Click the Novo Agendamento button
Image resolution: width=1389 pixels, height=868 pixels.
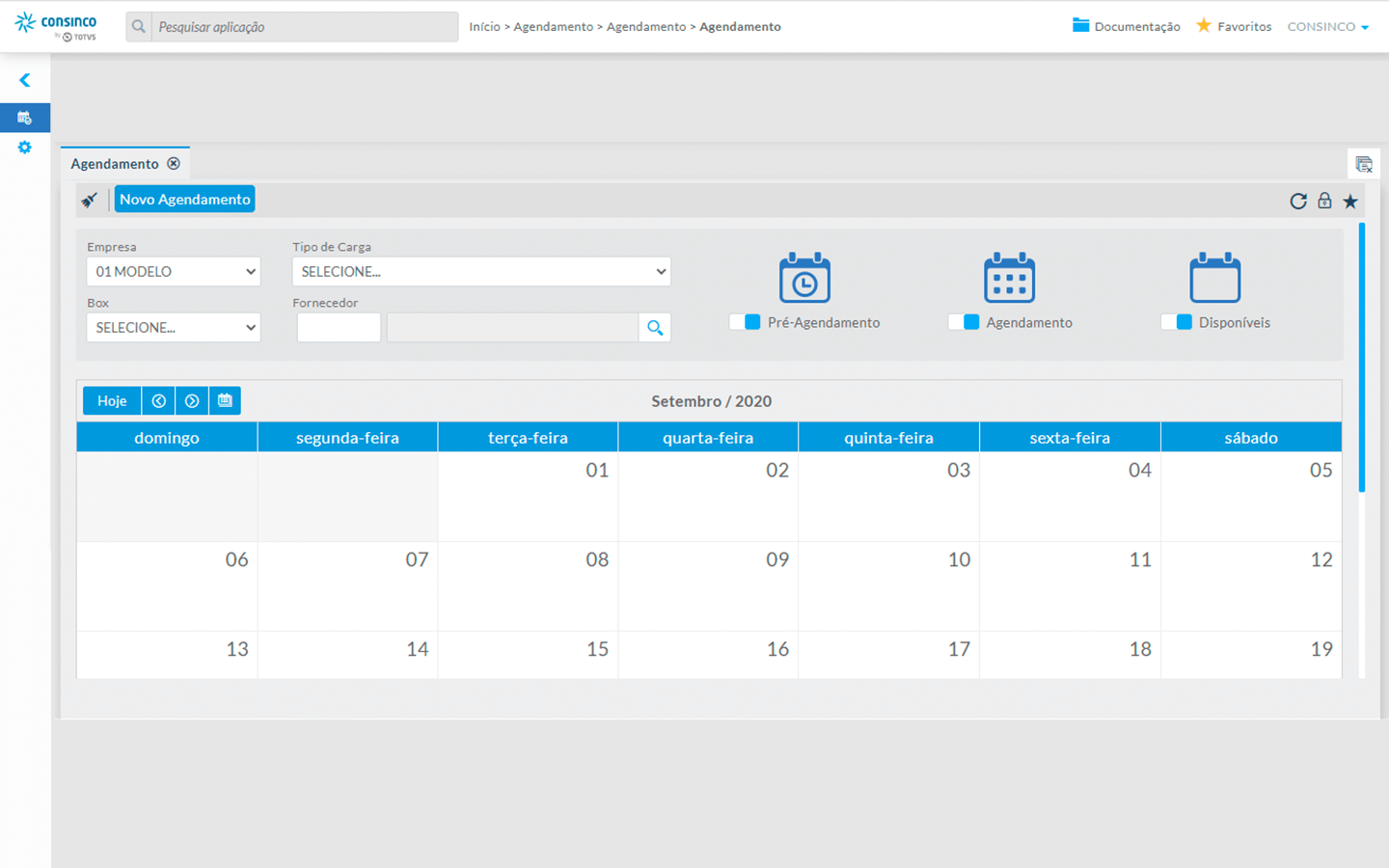coord(184,200)
